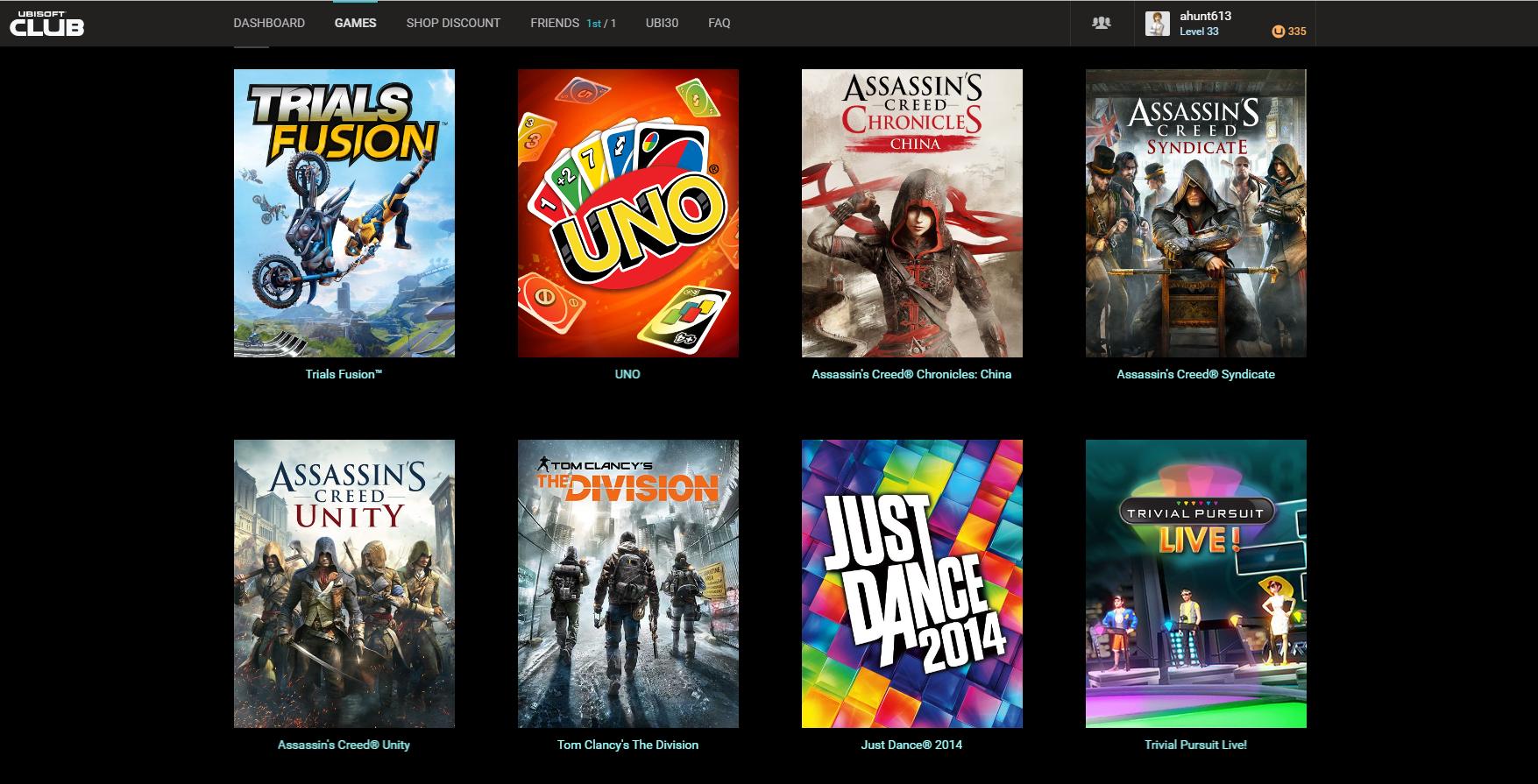Open Assassin's Creed Chronicles China cover
Screen dimensions: 1538x784
pos(912,213)
